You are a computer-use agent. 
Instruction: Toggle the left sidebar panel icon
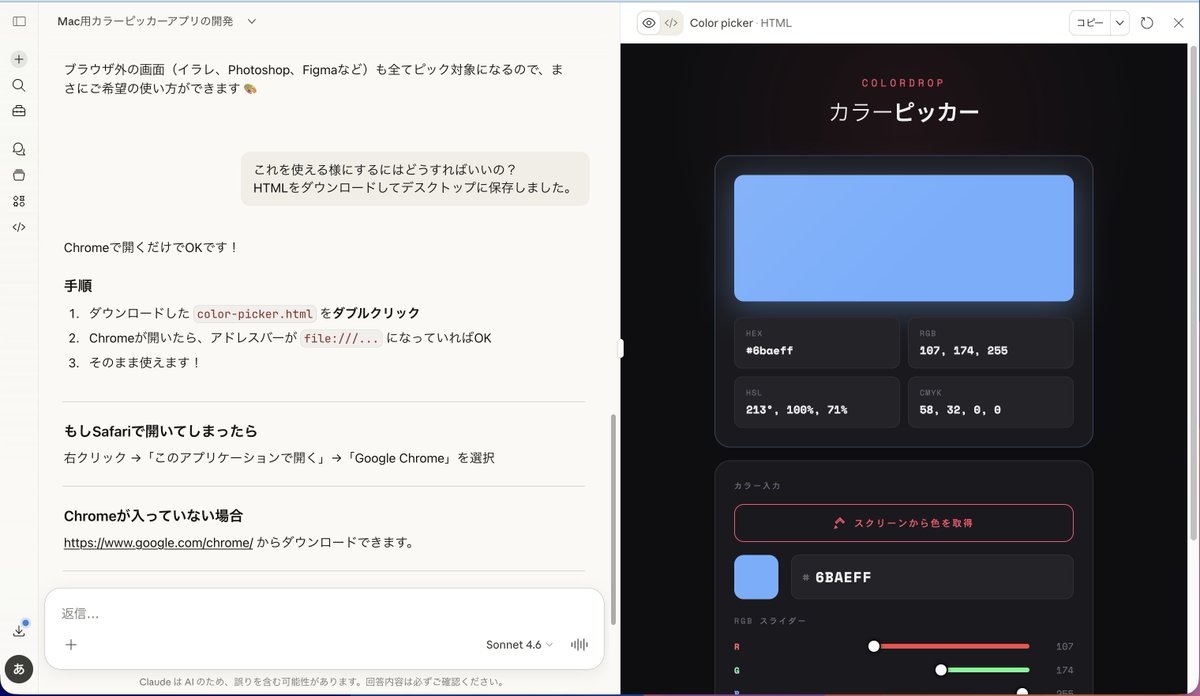19,21
